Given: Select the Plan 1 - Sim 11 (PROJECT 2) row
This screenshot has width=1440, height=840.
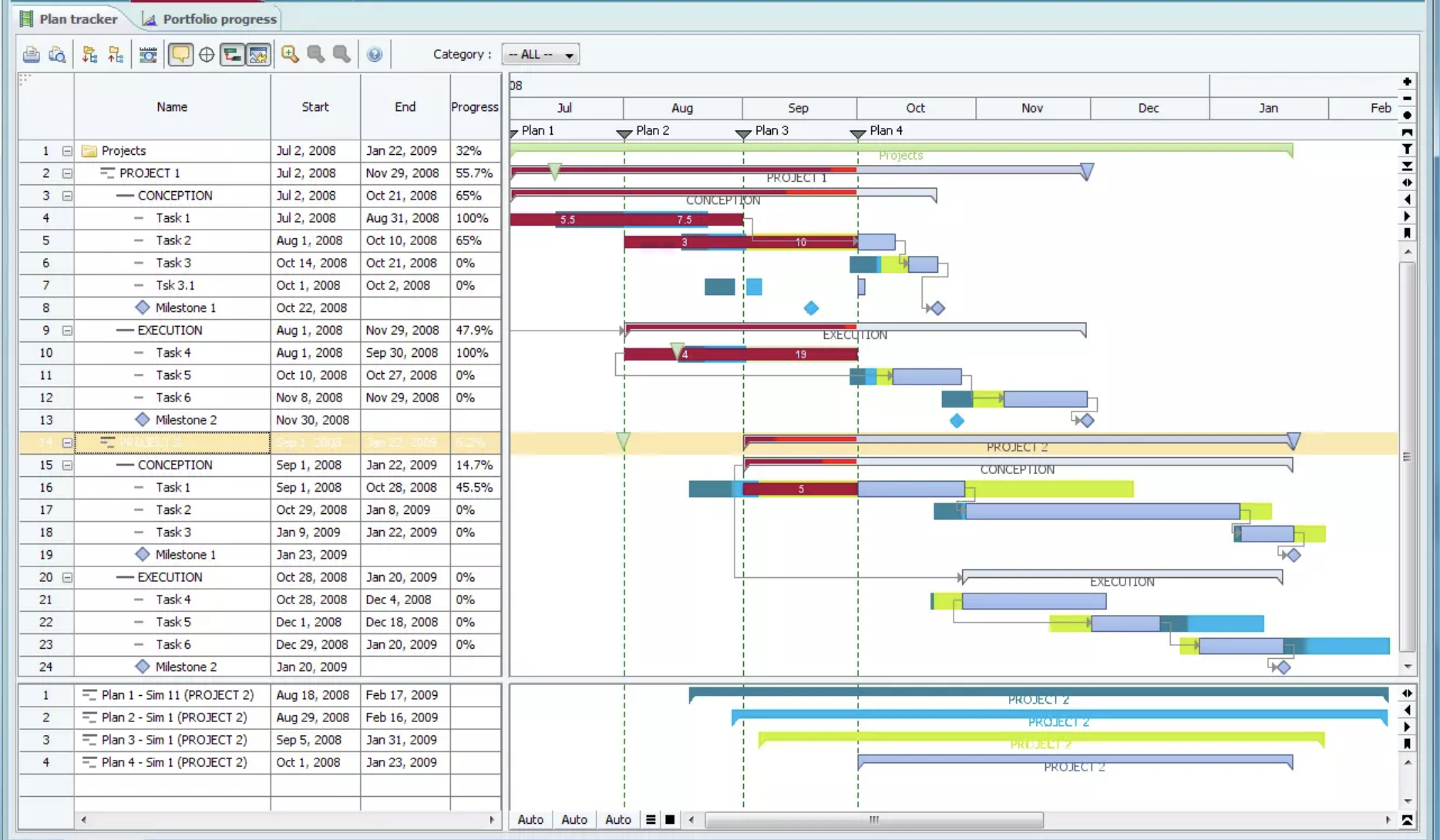Looking at the screenshot, I should (x=260, y=695).
